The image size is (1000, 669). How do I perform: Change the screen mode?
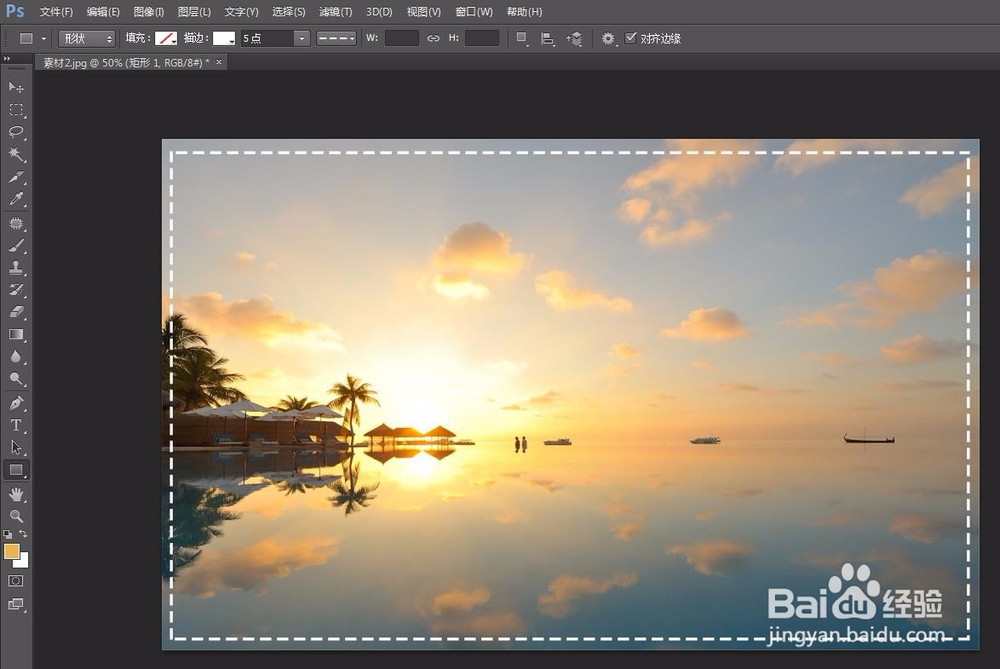click(16, 604)
